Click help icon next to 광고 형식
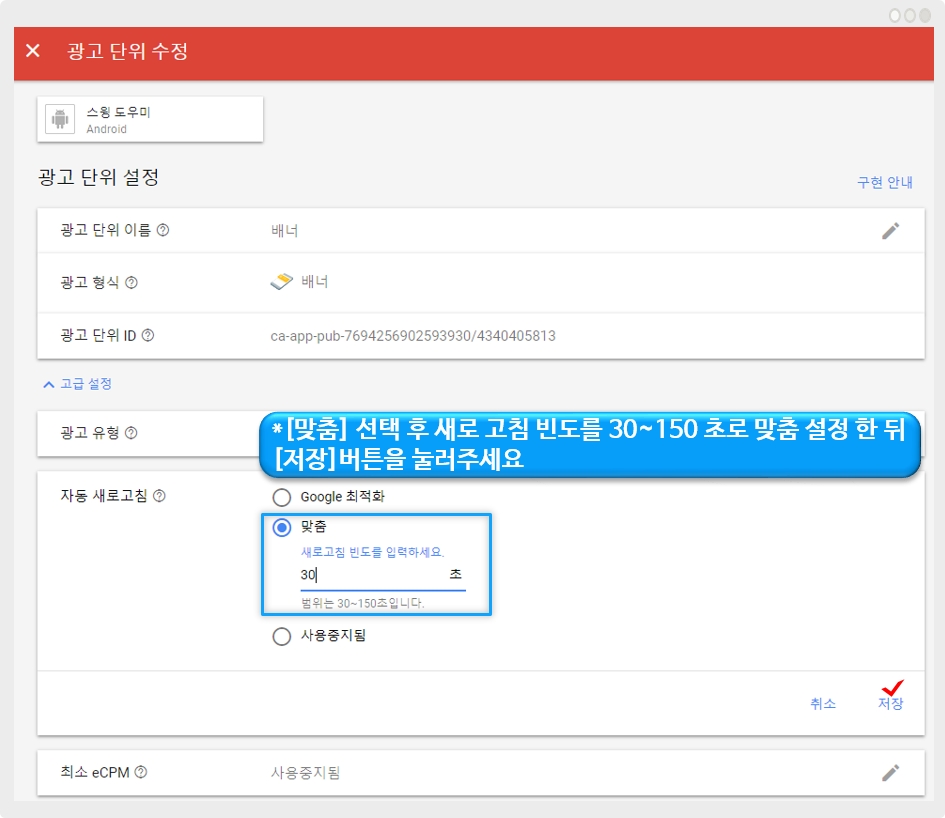Image resolution: width=945 pixels, height=818 pixels. (131, 283)
